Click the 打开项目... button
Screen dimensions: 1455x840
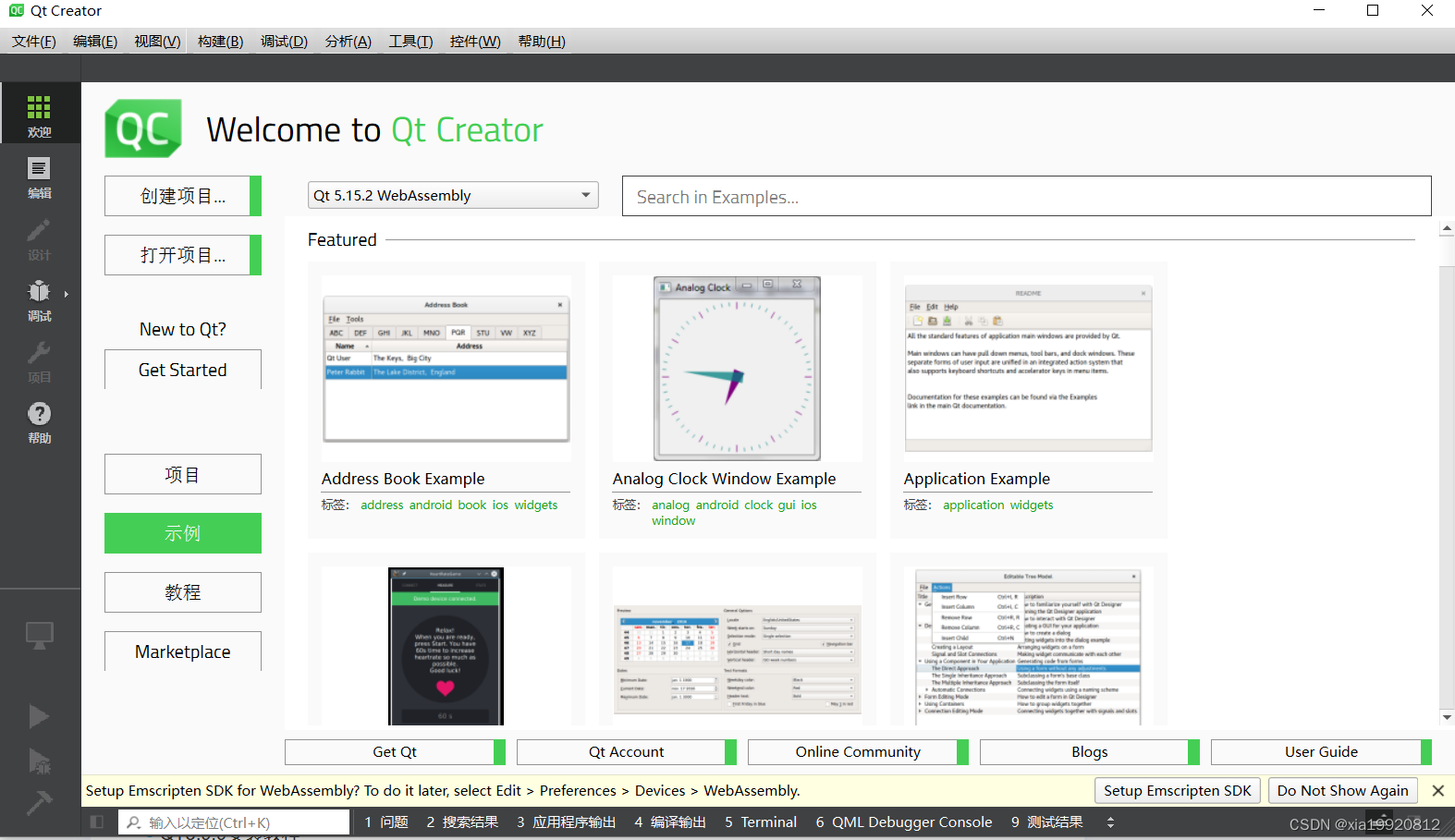[x=183, y=255]
